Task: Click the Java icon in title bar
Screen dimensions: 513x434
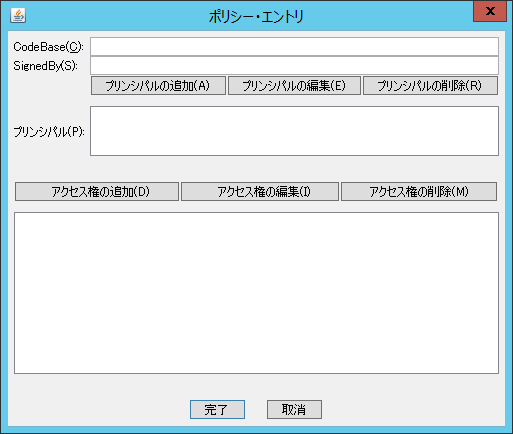Action: (x=18, y=15)
